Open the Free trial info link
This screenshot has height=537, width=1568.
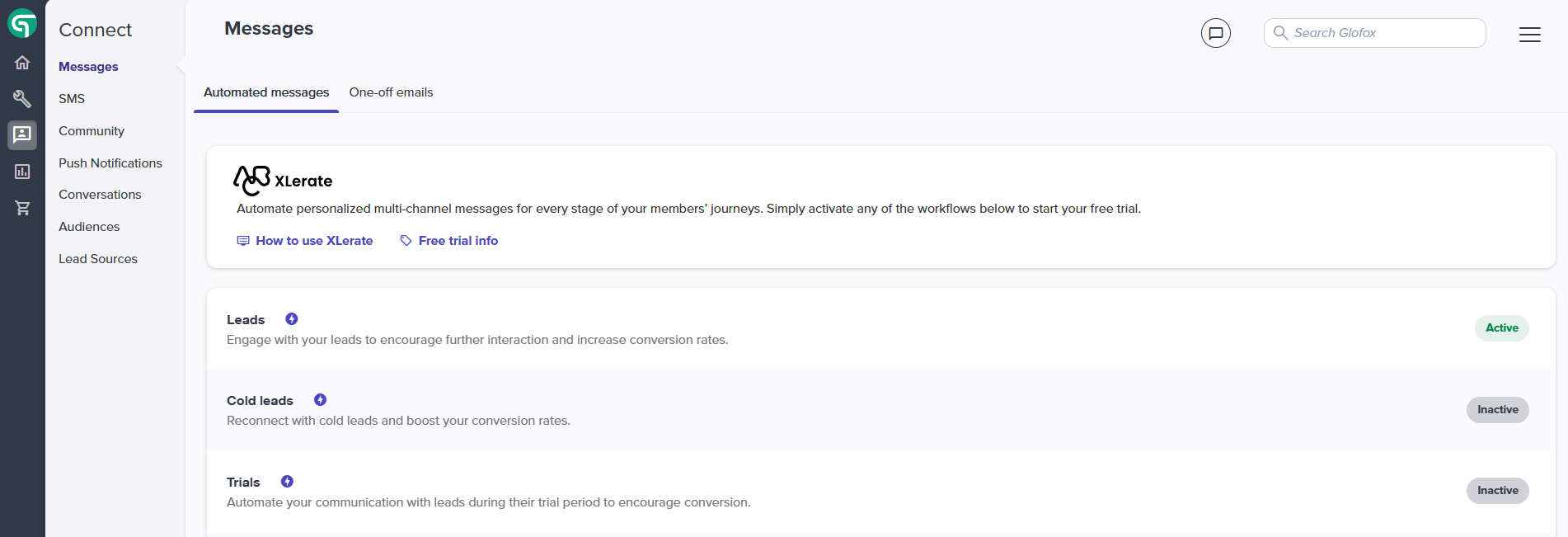(x=449, y=241)
